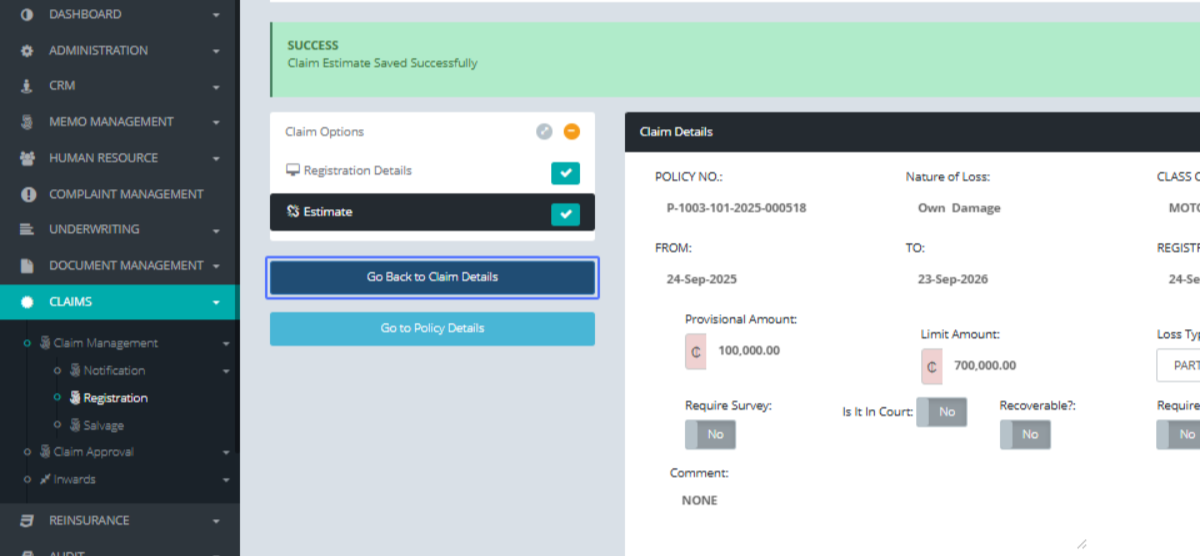Click Go Back to Claim Details button
The width and height of the screenshot is (1200, 556).
(x=432, y=277)
